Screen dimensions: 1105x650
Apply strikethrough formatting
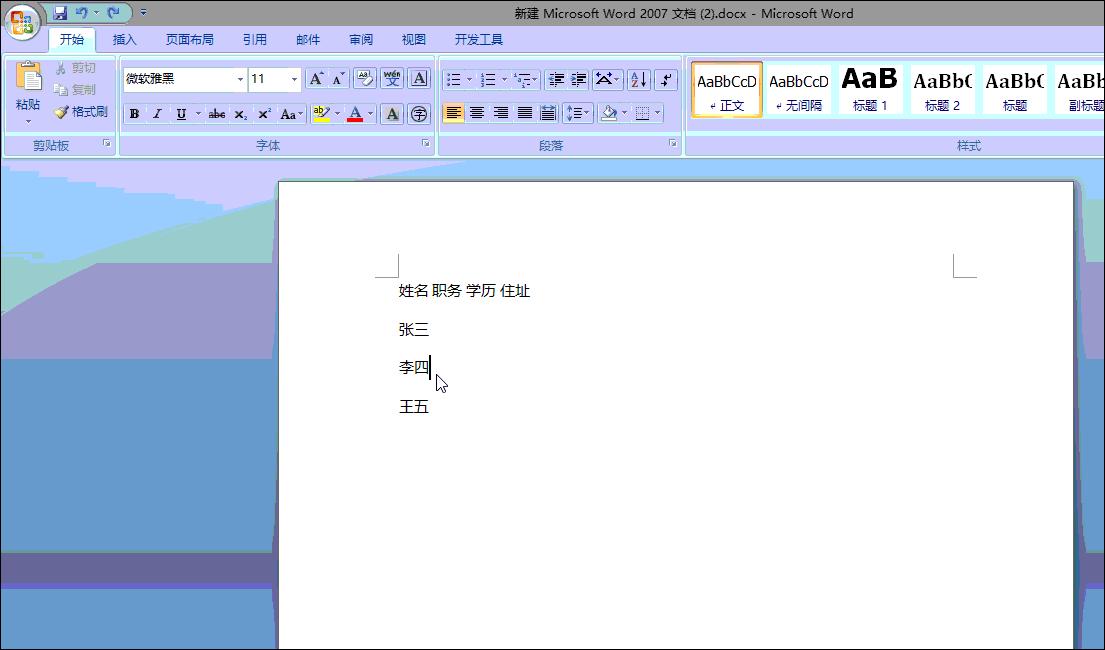[x=218, y=113]
